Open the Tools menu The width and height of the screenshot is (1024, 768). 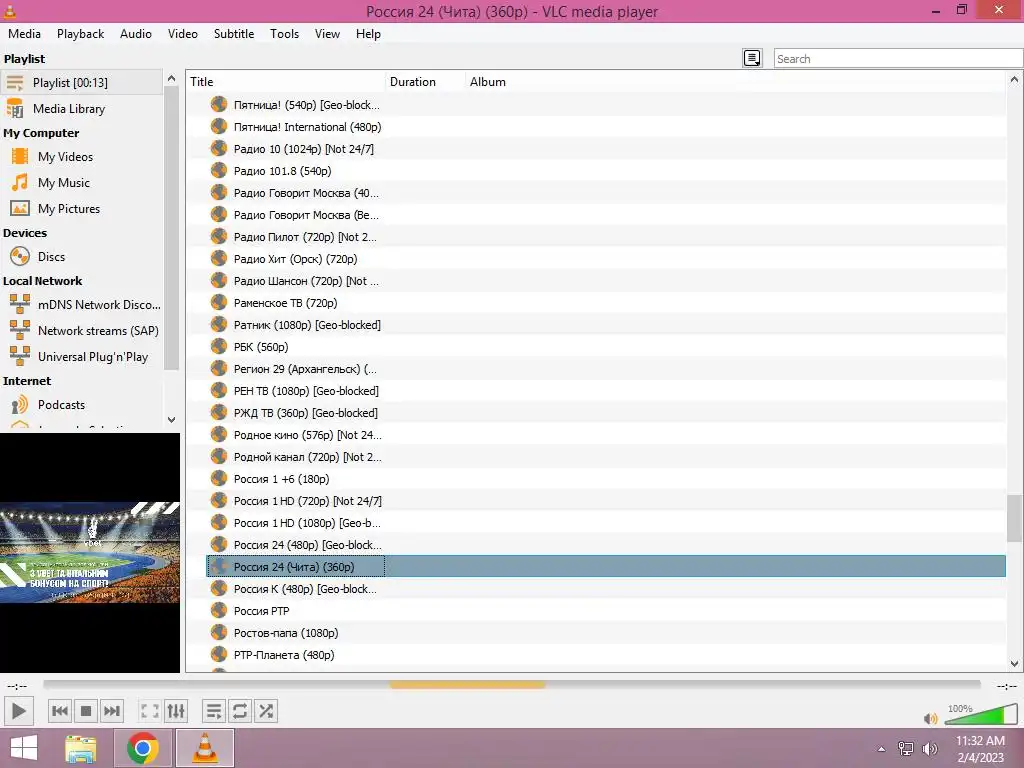tap(285, 34)
